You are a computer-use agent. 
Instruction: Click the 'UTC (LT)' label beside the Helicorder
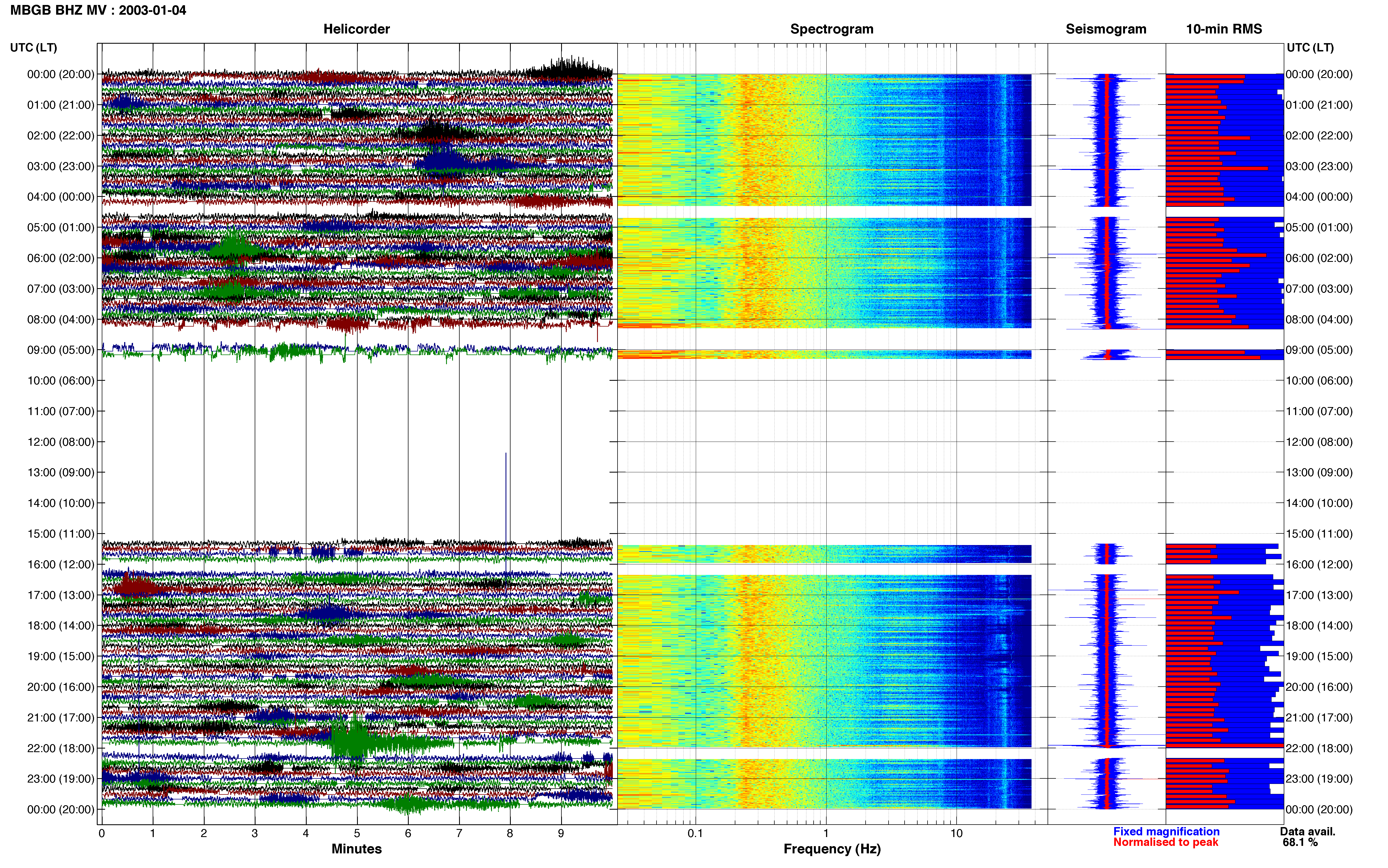(34, 48)
